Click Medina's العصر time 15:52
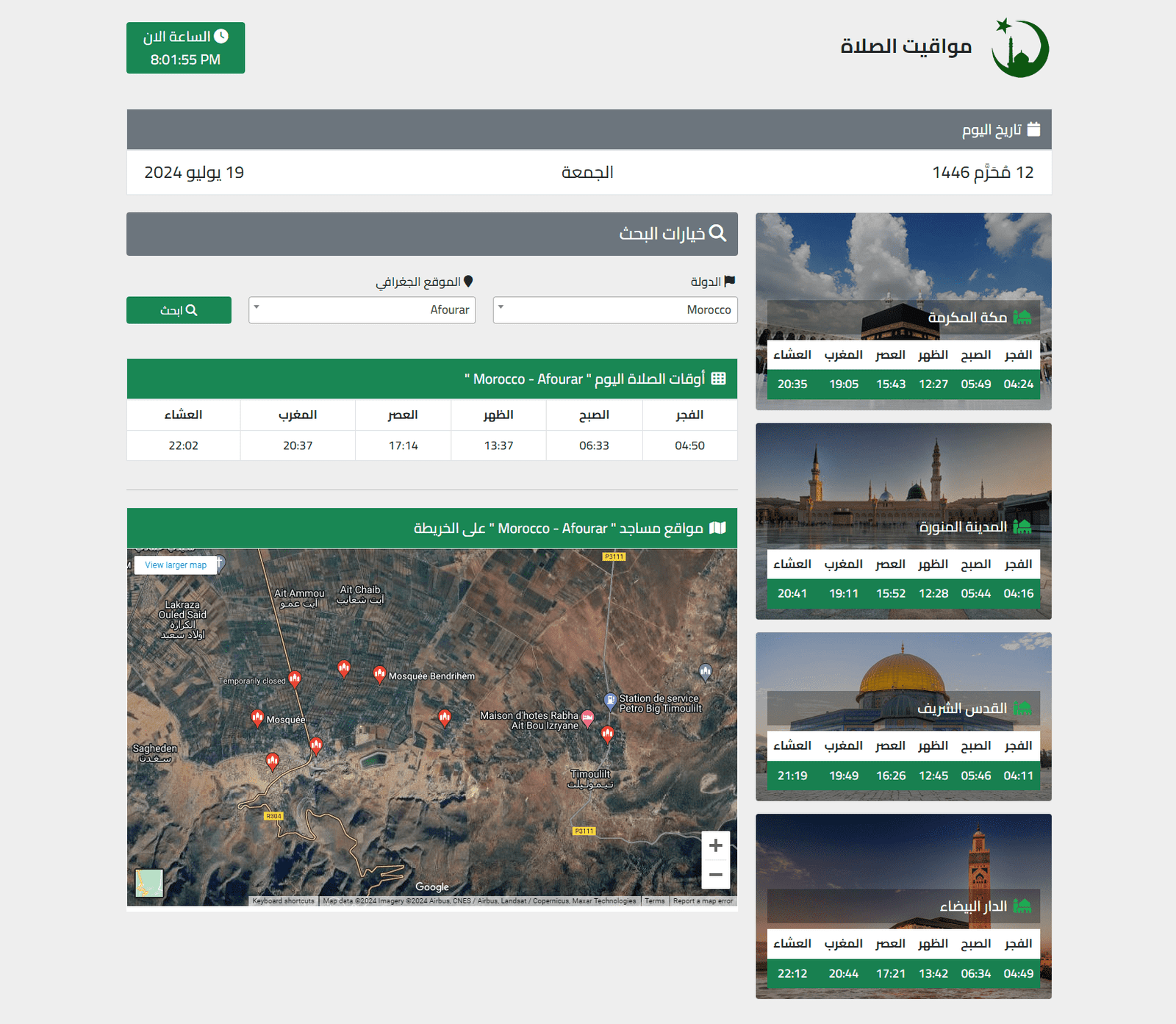This screenshot has width=1176, height=1024. (x=891, y=593)
